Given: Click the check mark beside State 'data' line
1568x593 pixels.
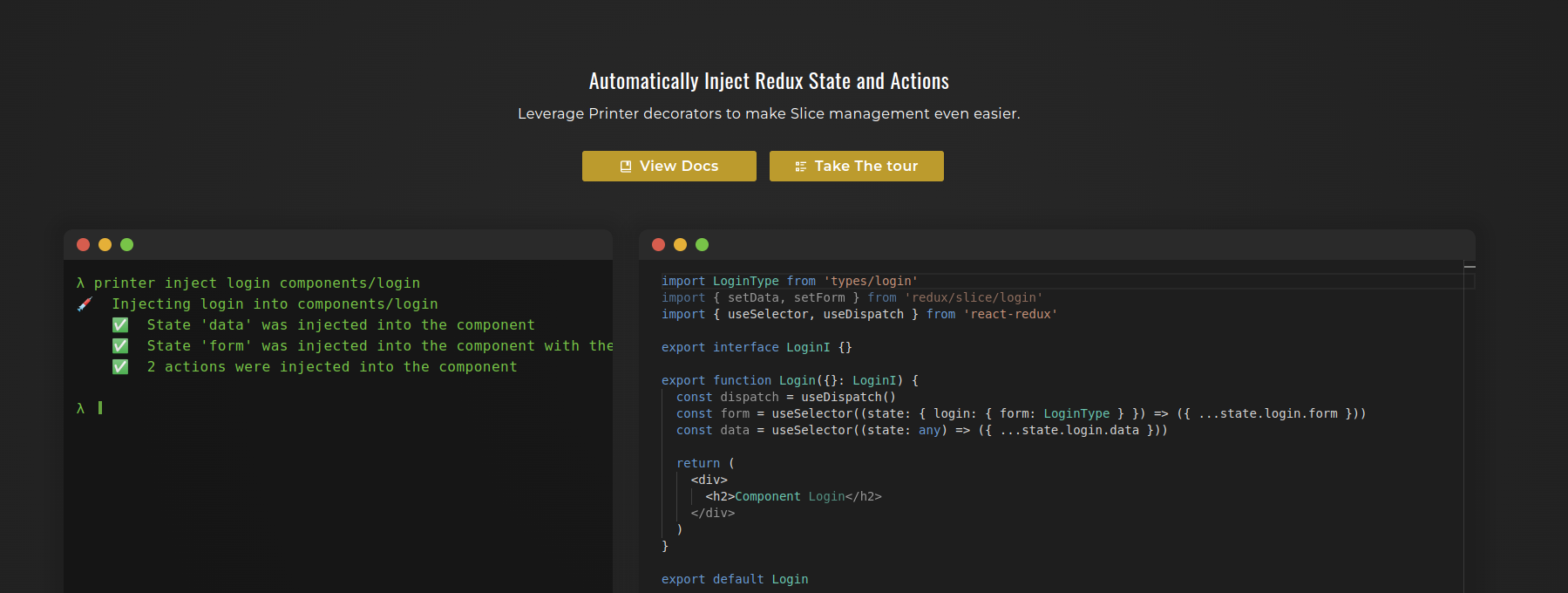Looking at the screenshot, I should point(120,324).
